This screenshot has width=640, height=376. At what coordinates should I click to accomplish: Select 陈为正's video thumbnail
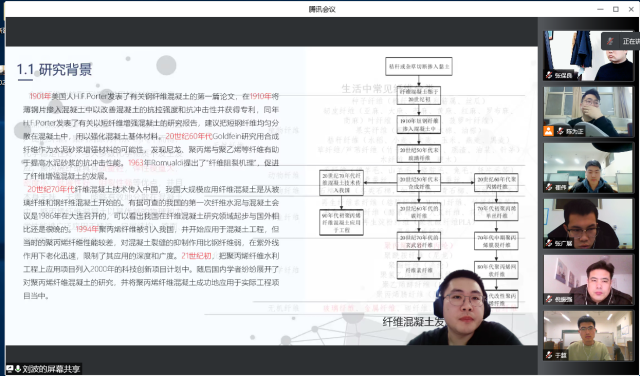click(589, 111)
